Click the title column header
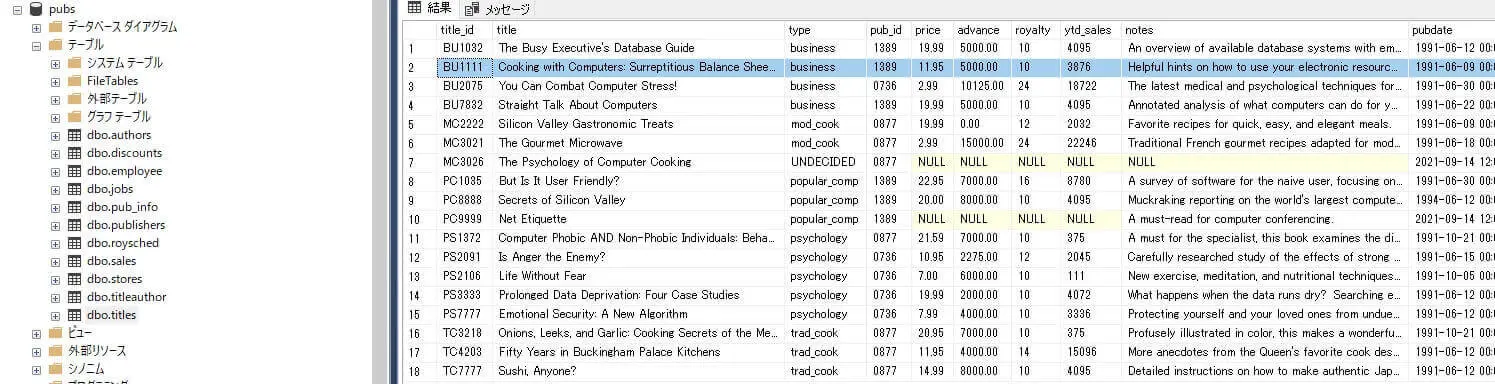 tap(639, 30)
